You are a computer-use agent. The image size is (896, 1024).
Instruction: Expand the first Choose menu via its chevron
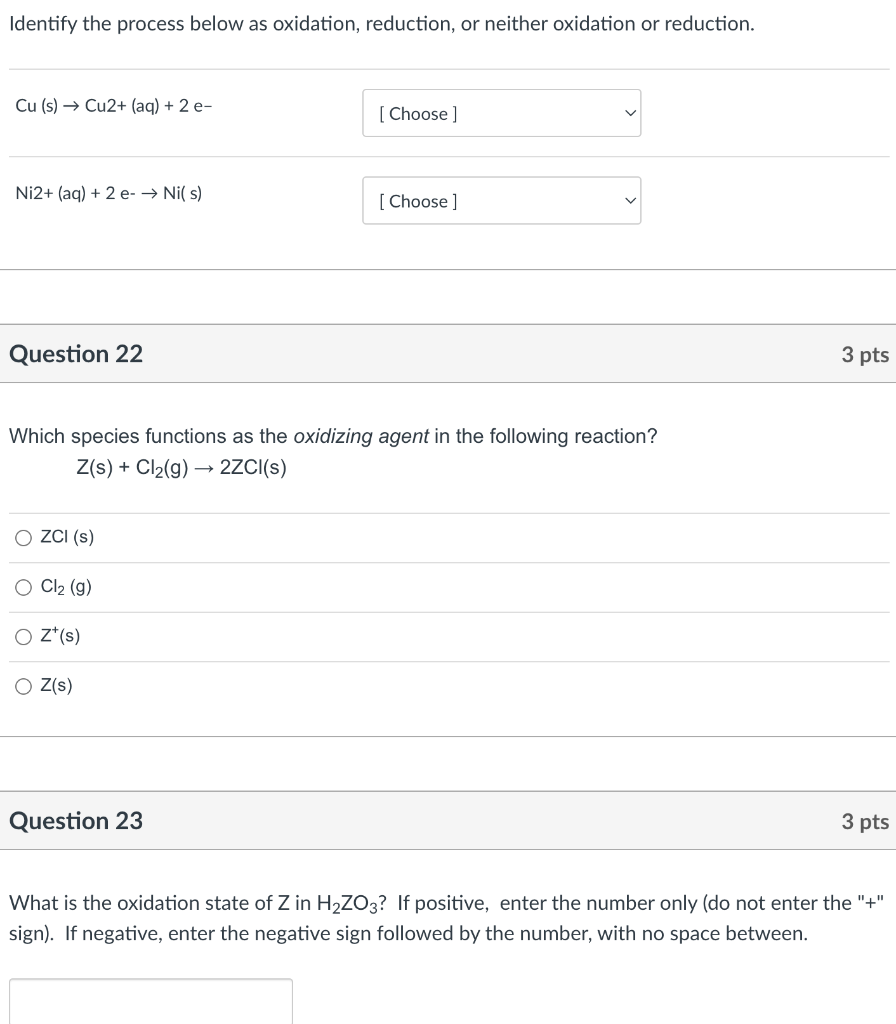[629, 113]
